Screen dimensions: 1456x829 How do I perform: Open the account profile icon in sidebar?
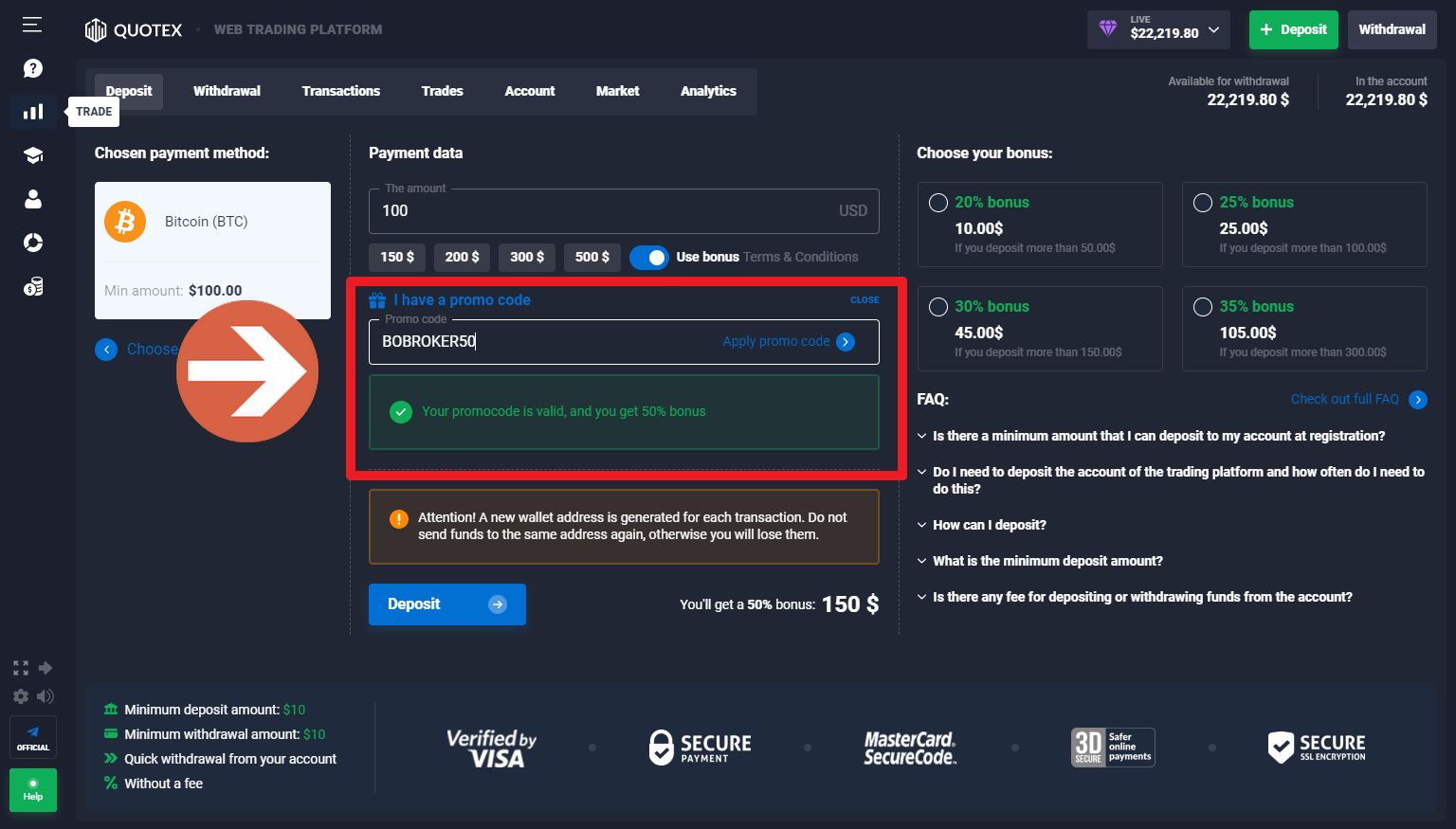[x=32, y=199]
